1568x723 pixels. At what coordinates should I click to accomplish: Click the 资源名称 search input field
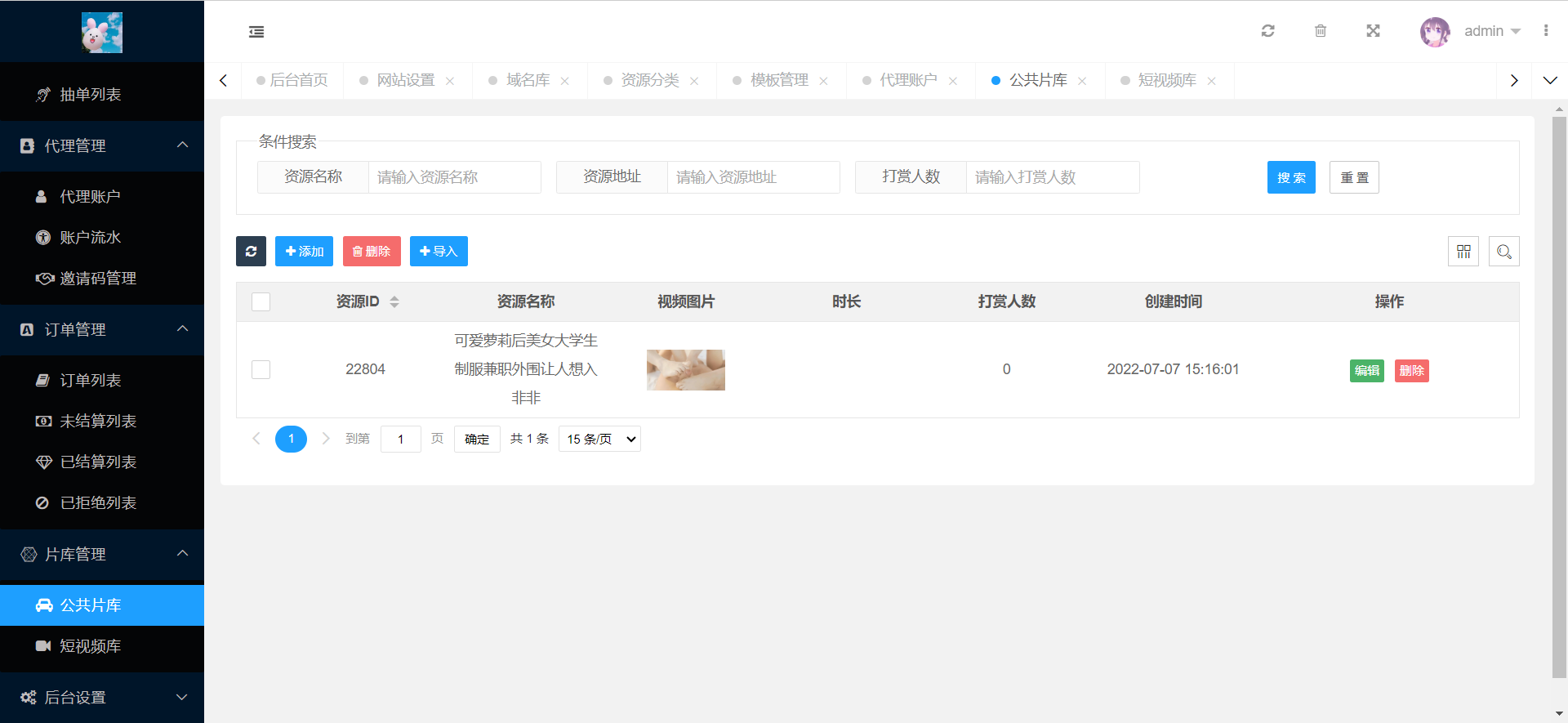[455, 177]
